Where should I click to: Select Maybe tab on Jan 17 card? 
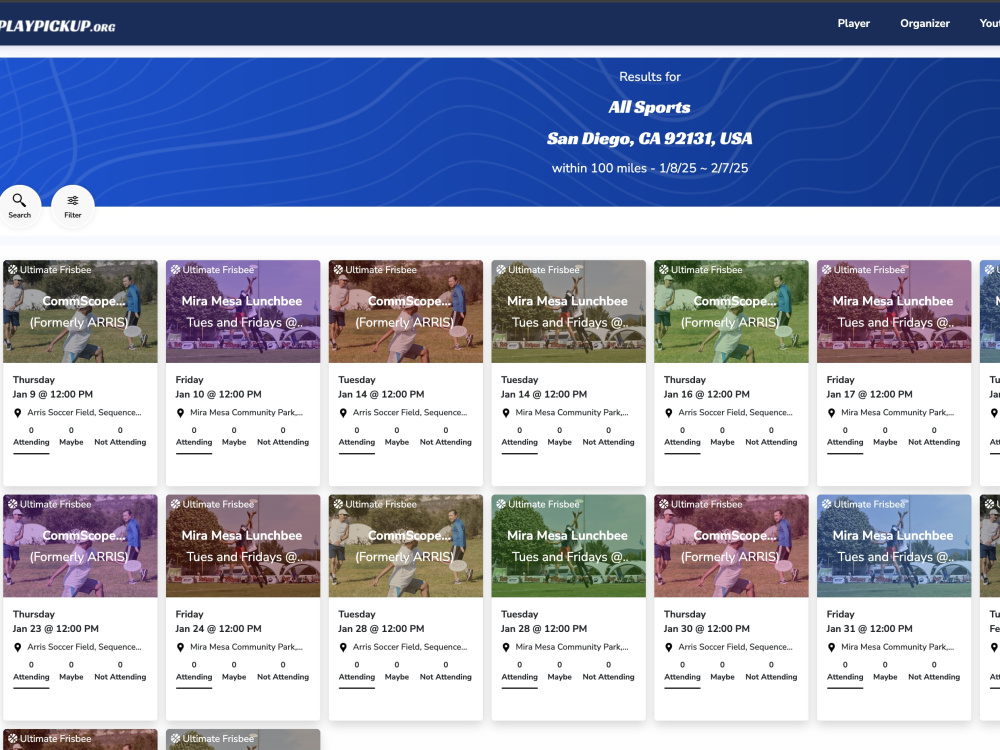(x=885, y=437)
